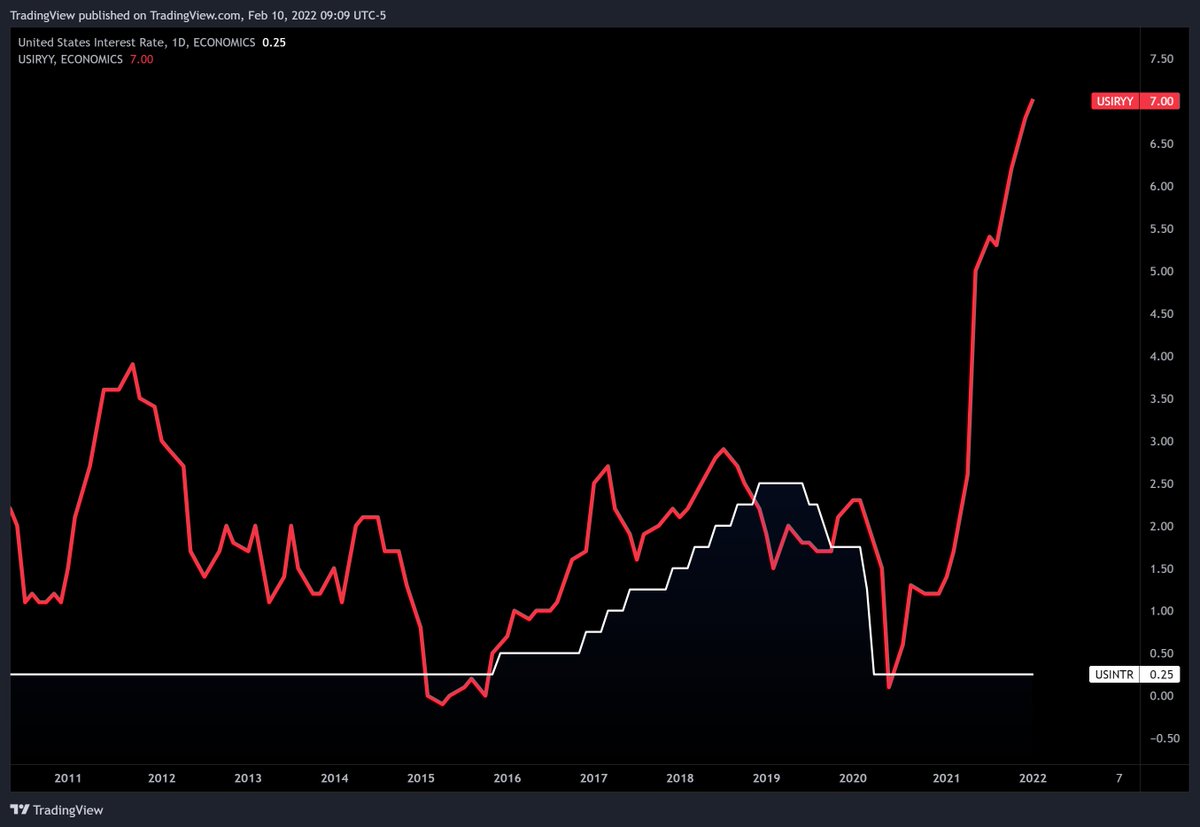Click the 0.00 value on the price axis
This screenshot has width=1200, height=827.
tap(1161, 696)
